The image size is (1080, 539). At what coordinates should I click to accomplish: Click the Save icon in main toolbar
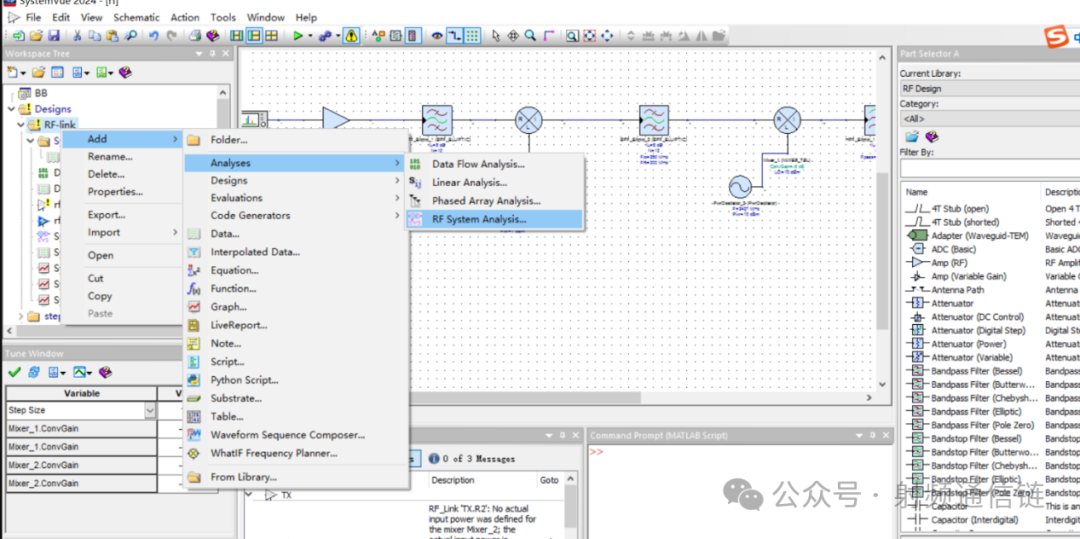click(53, 36)
